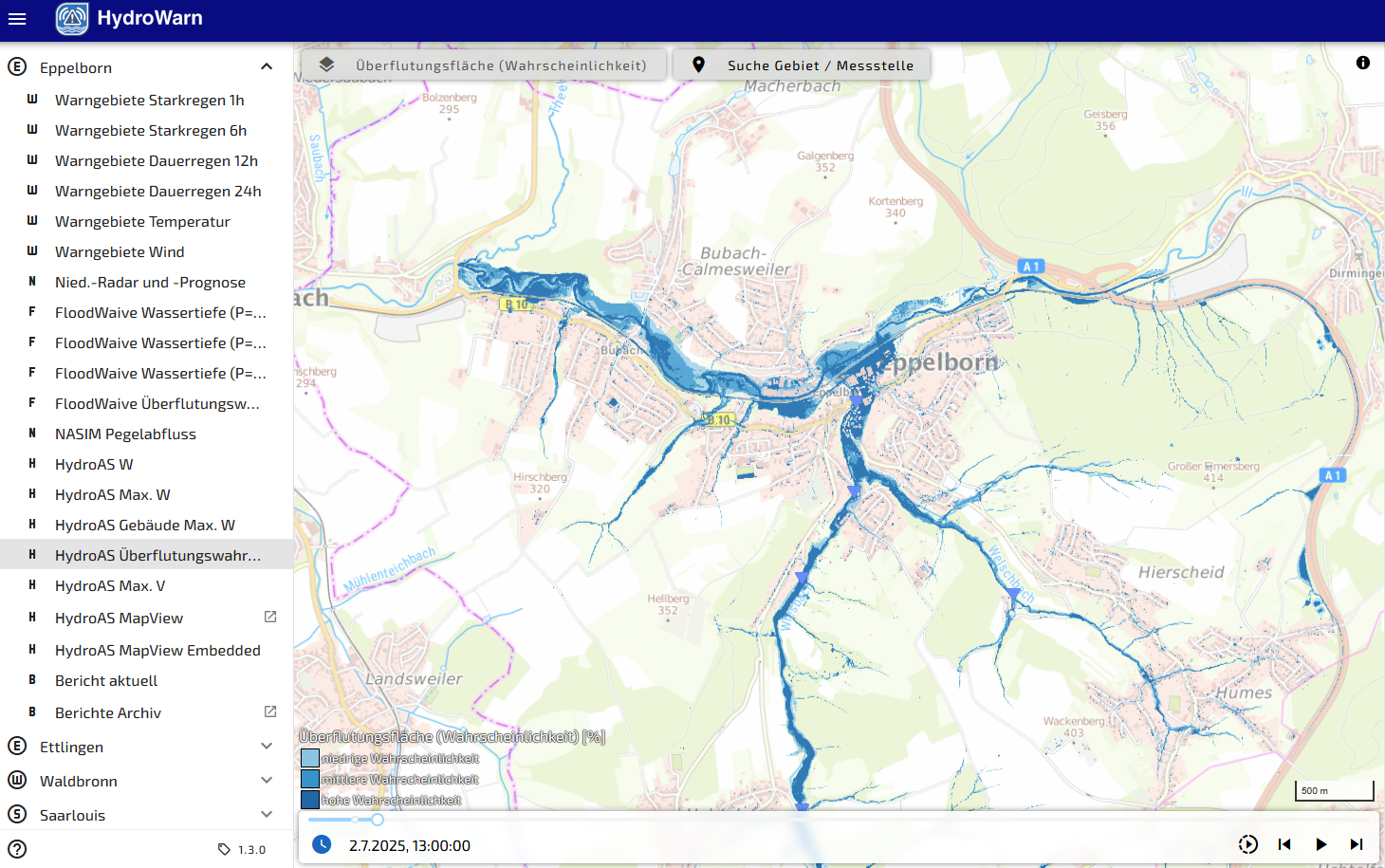Viewport: 1385px width, 868px height.
Task: Click Suche Gebiet / Messstelle button
Action: click(x=802, y=65)
